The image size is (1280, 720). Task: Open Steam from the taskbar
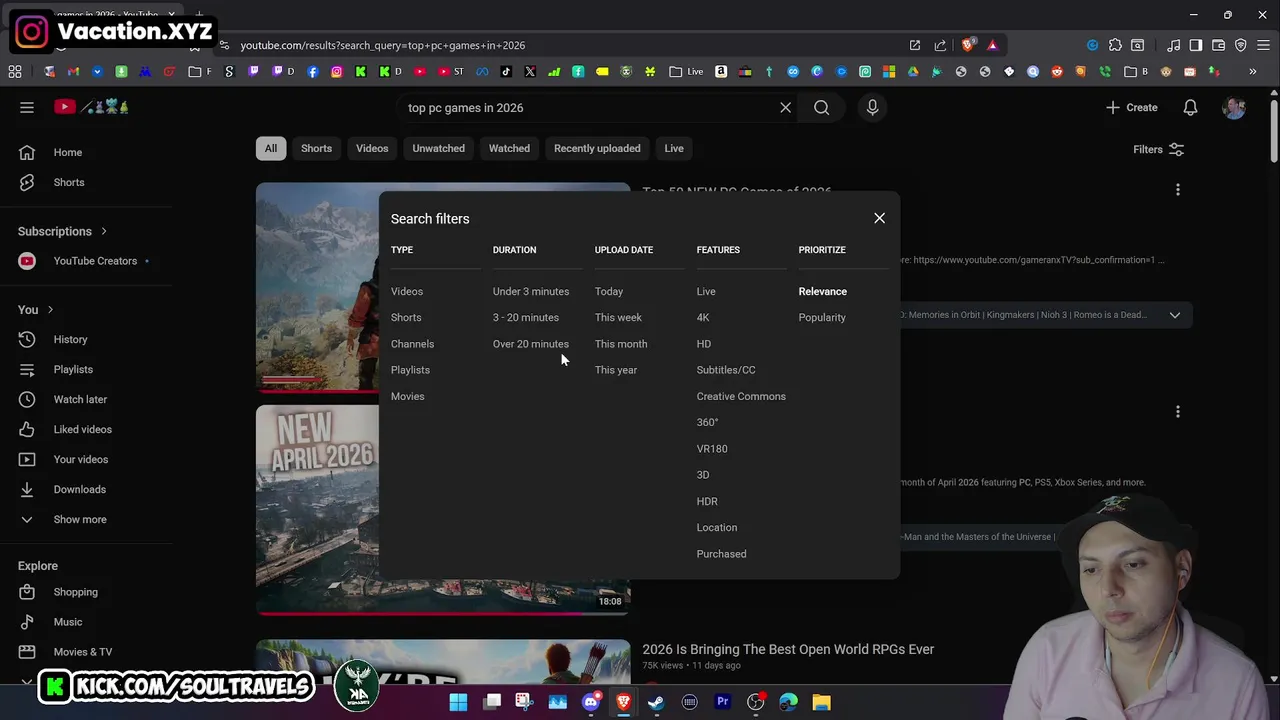coord(656,702)
